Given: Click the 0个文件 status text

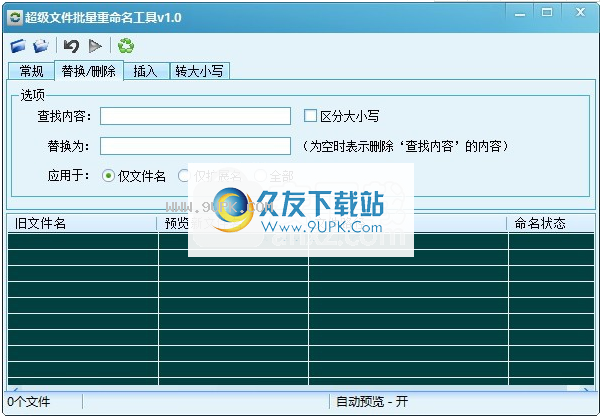Looking at the screenshot, I should click(29, 402).
